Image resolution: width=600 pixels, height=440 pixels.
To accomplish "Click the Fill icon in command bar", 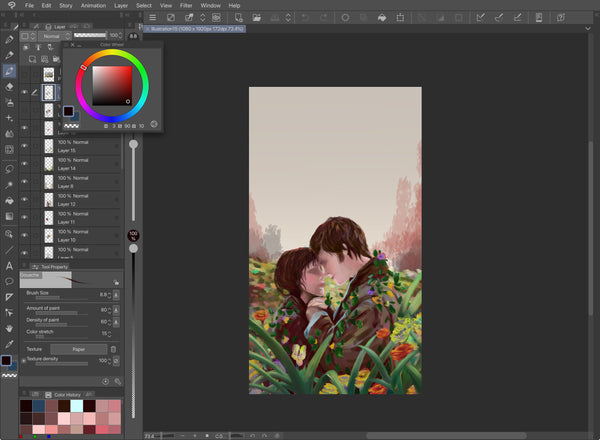I will tap(382, 18).
